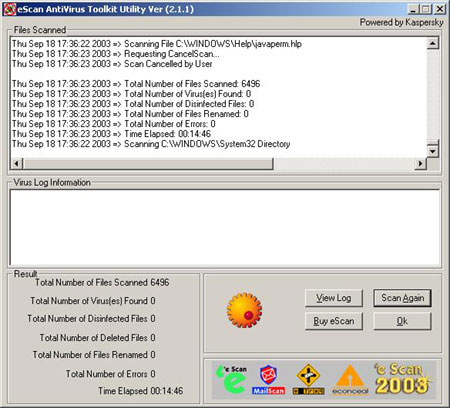The width and height of the screenshot is (450, 408).
Task: Click log line 'Time Elapsed: 00:14:46'
Action: tap(111, 134)
